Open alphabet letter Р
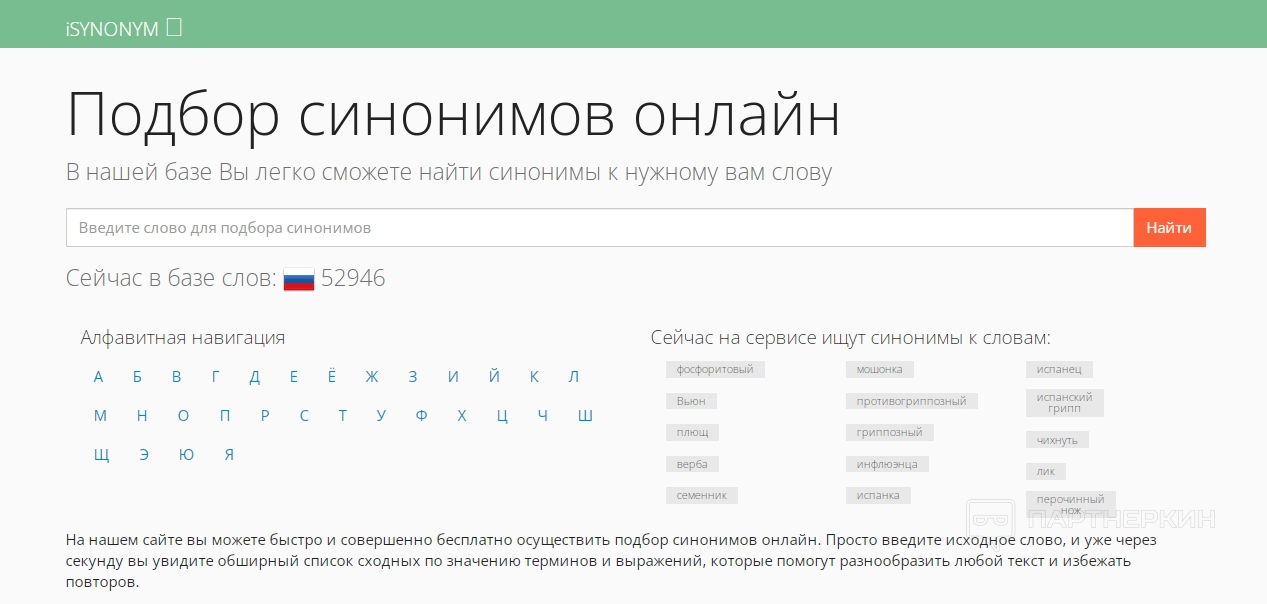Image resolution: width=1267 pixels, height=604 pixels. point(265,416)
